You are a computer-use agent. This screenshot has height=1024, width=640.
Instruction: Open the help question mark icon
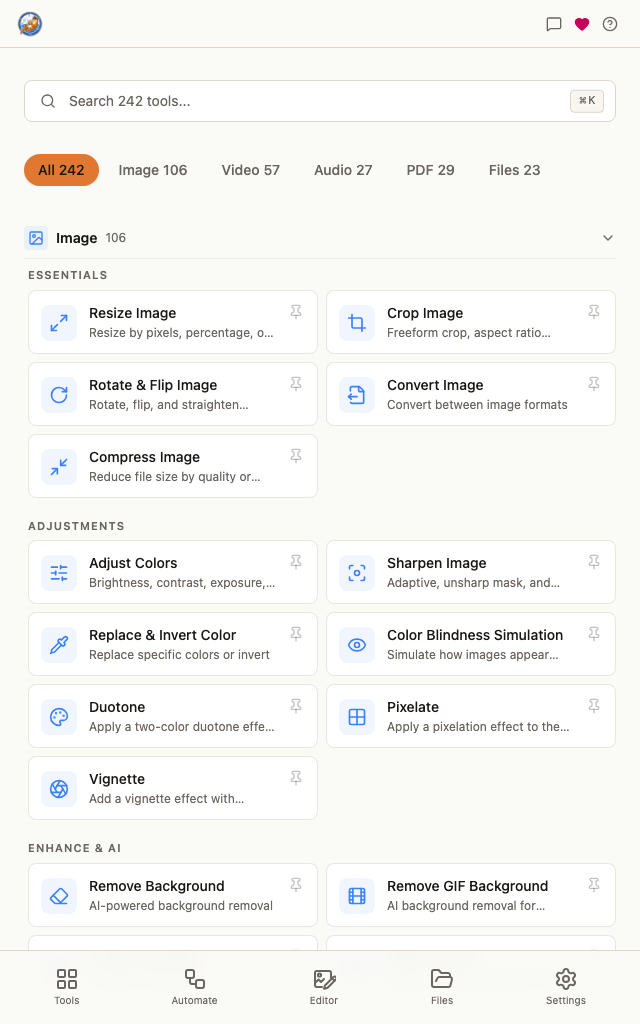click(610, 24)
